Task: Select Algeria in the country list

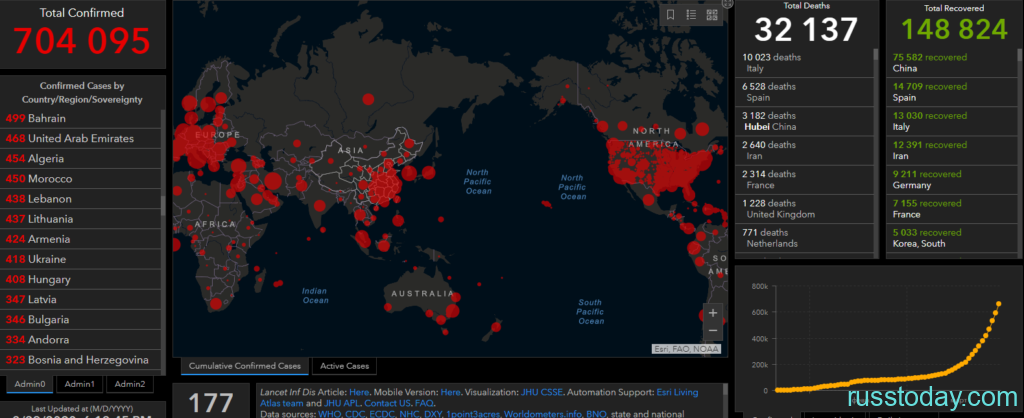Action: (x=81, y=159)
